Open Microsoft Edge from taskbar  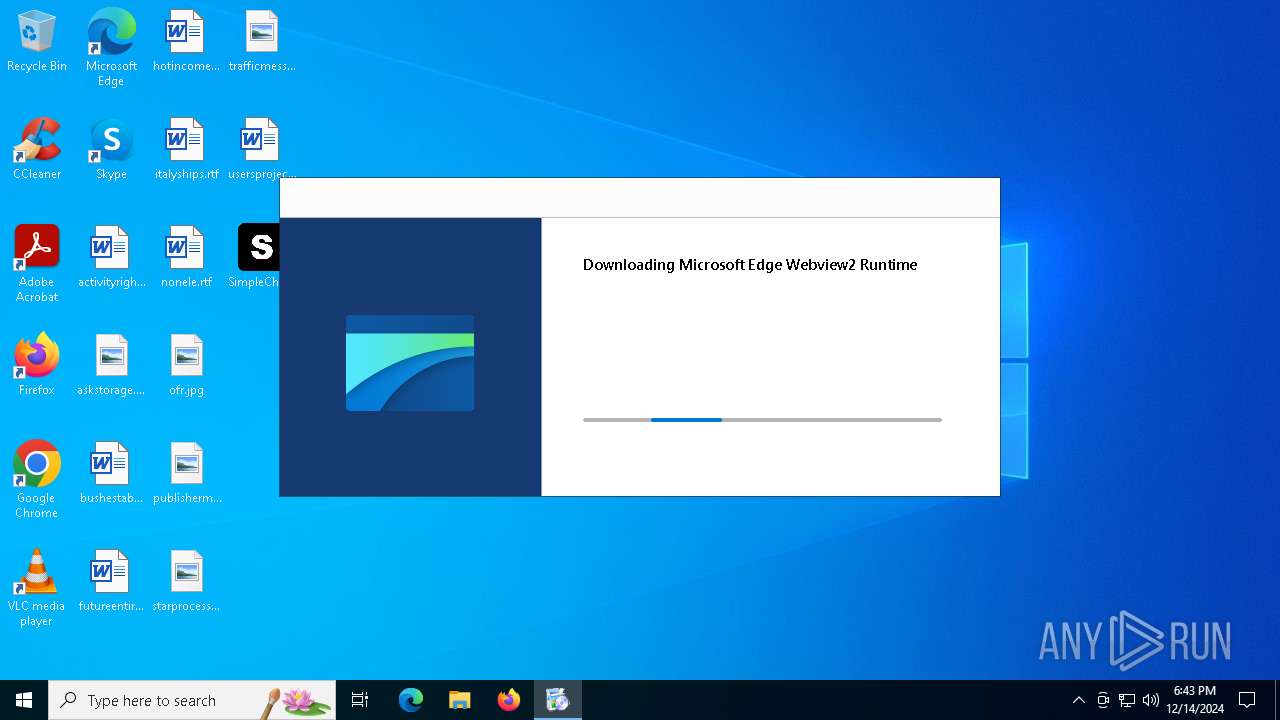pos(411,700)
